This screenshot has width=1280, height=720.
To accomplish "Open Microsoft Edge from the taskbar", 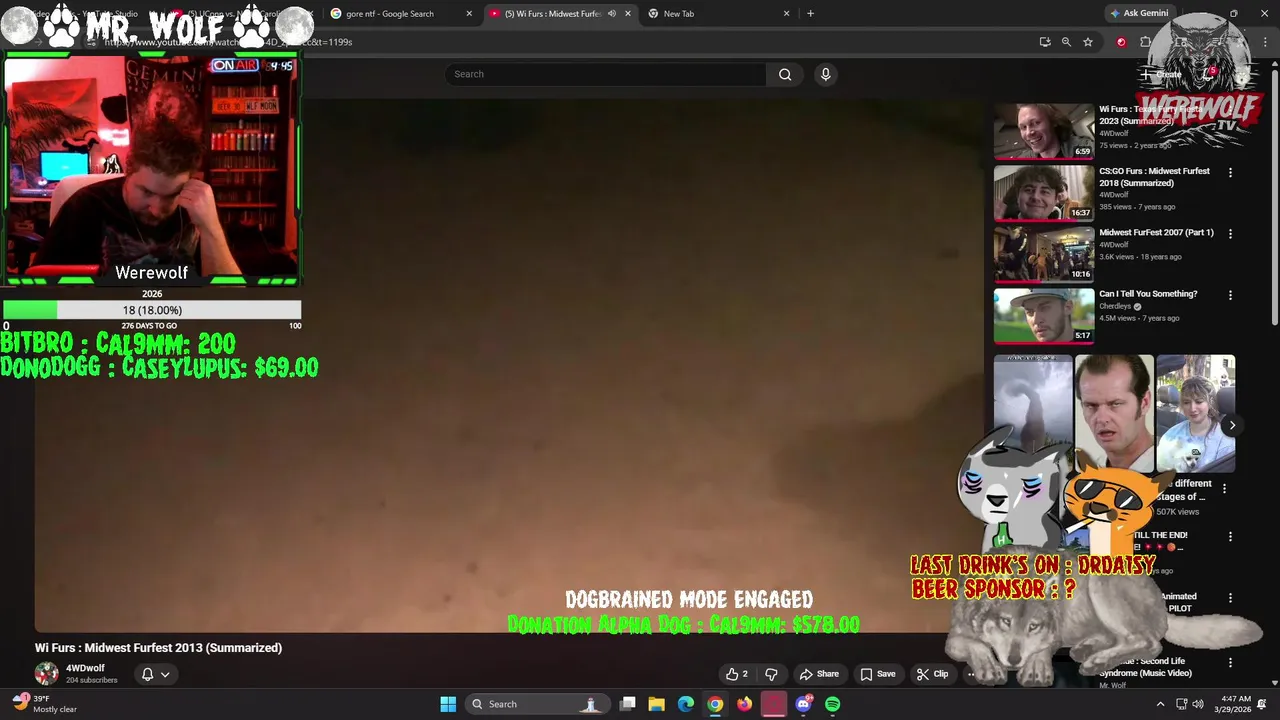I will 686,704.
